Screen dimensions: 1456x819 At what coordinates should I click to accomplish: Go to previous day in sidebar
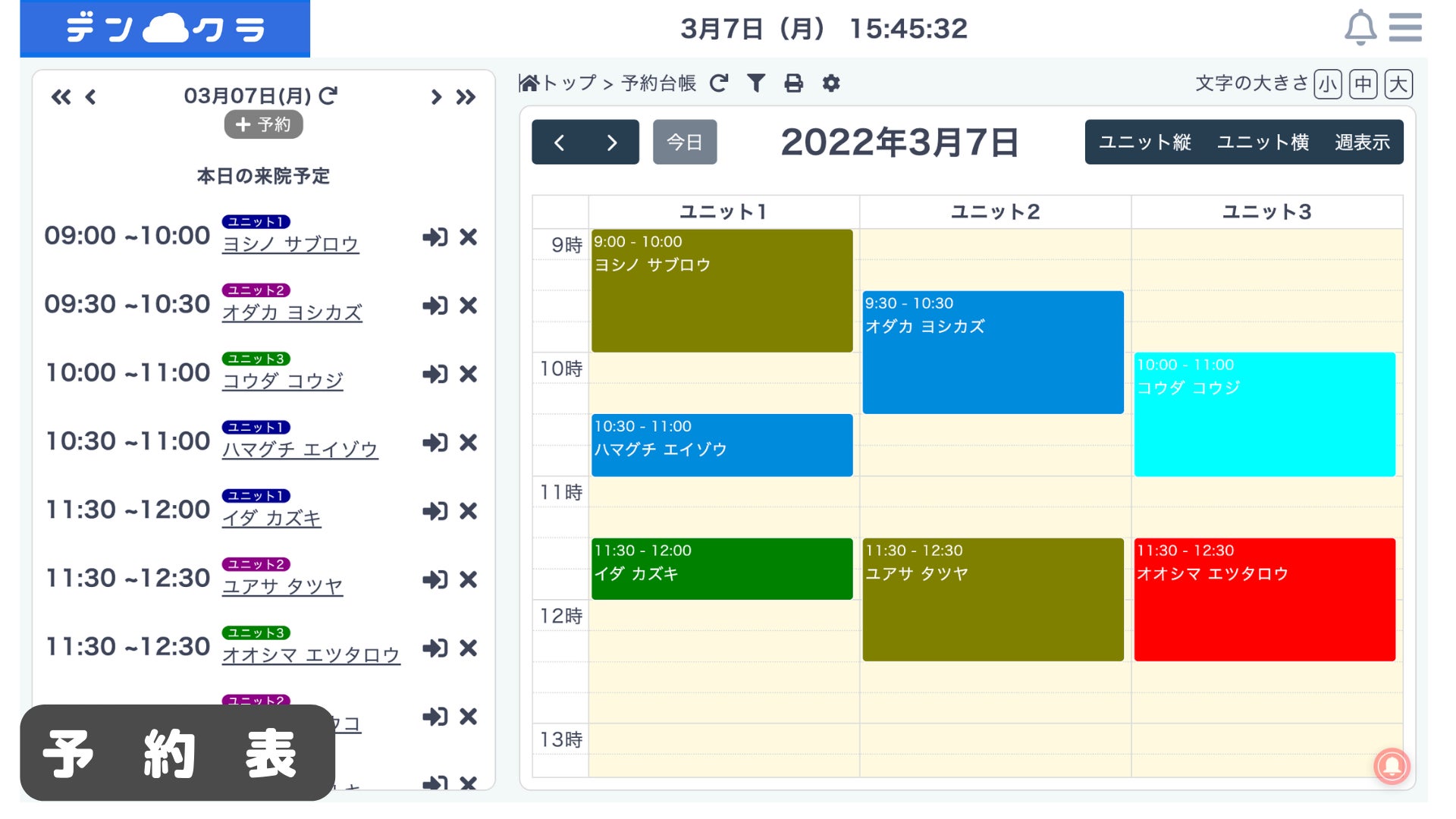(x=91, y=97)
